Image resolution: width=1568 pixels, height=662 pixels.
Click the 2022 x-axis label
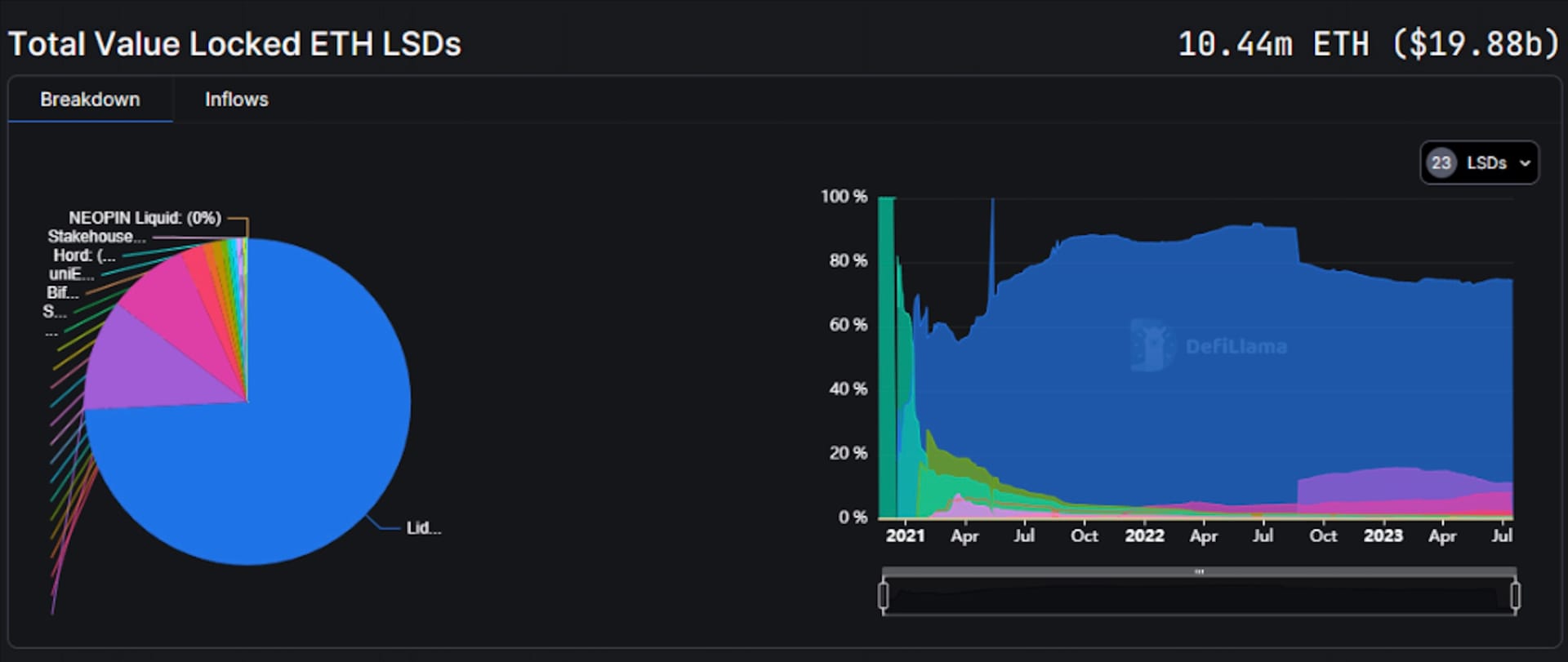pos(1144,535)
